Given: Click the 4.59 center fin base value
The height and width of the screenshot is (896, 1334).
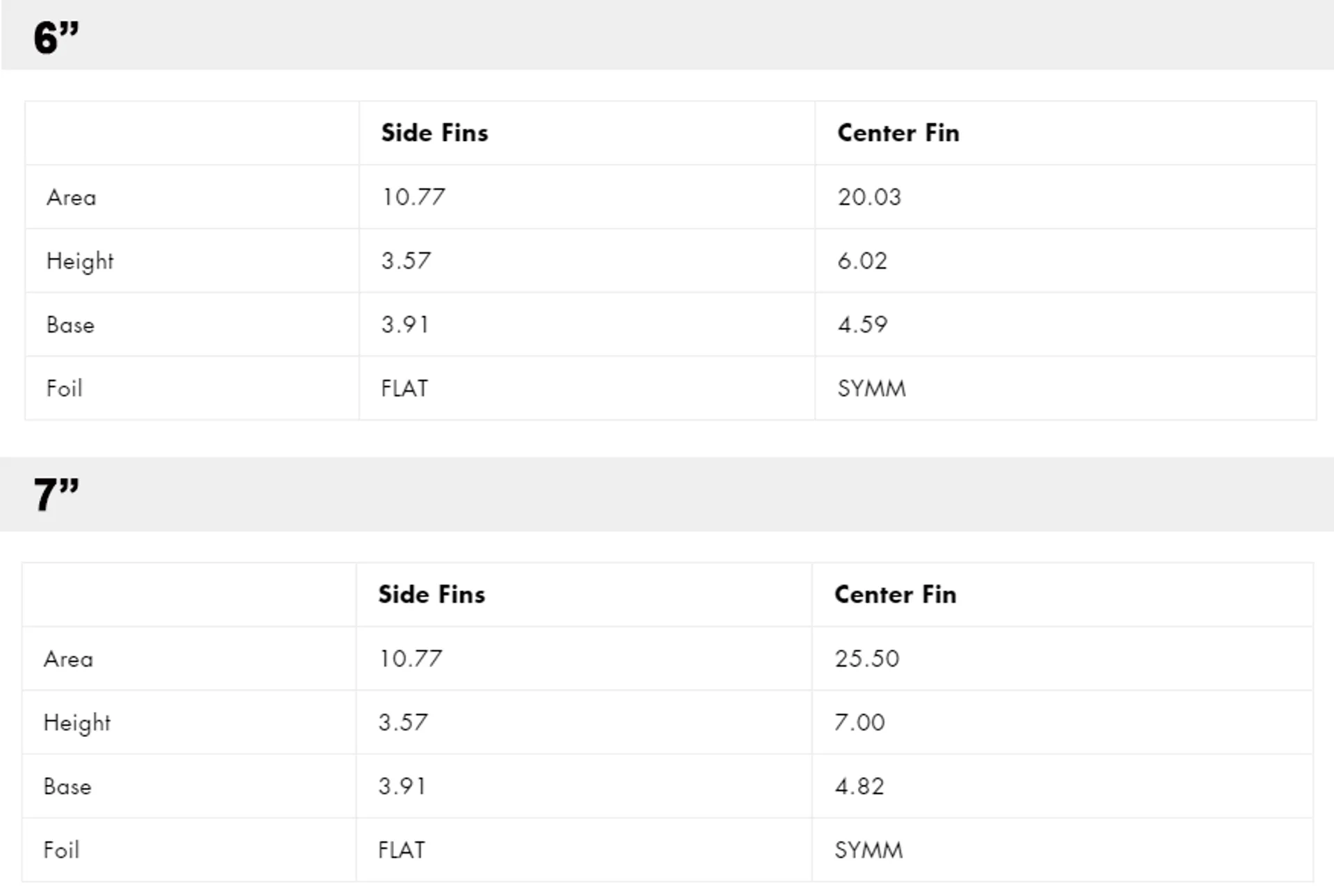Looking at the screenshot, I should click(862, 324).
